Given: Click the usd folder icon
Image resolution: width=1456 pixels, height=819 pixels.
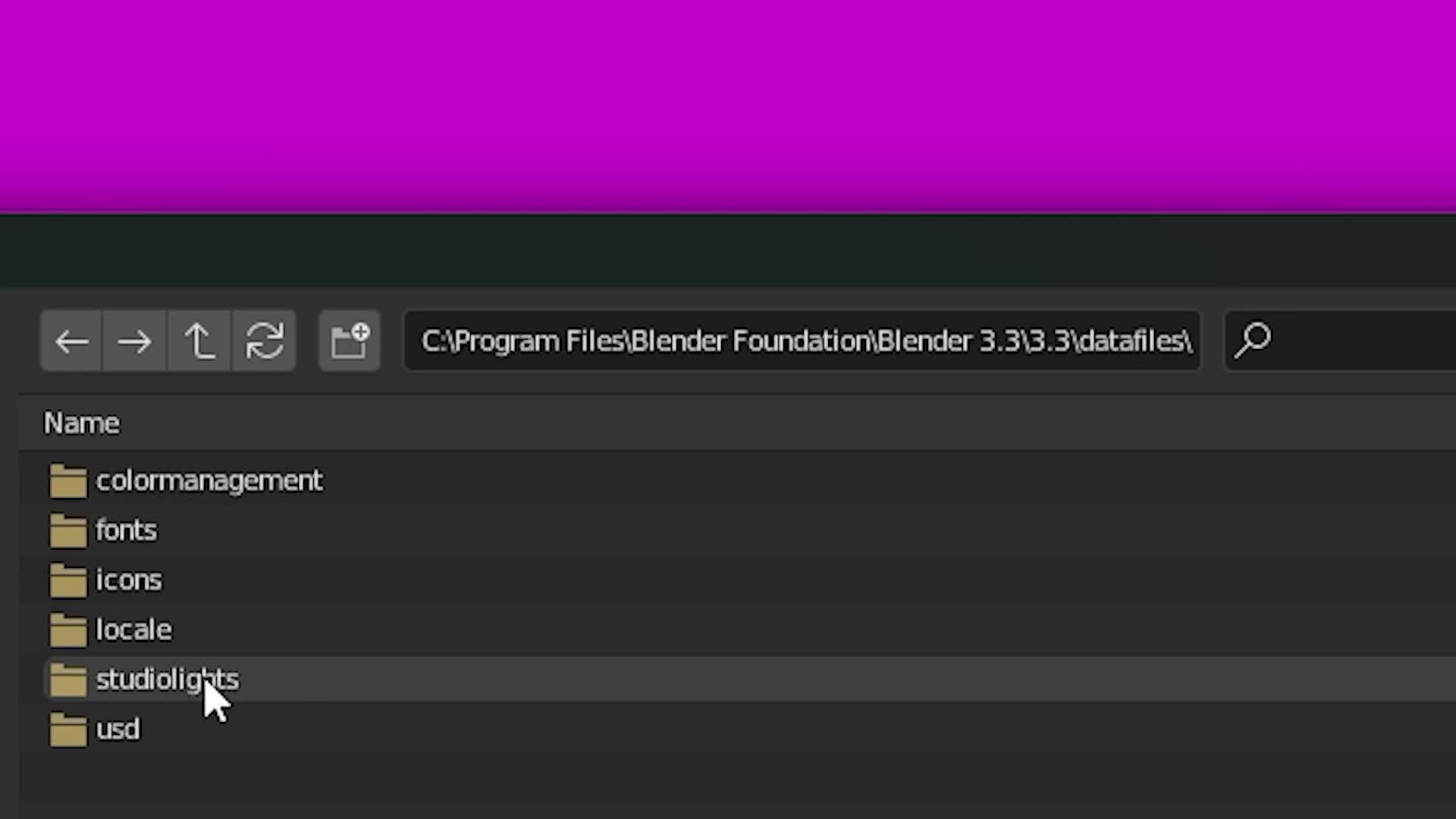Looking at the screenshot, I should pyautogui.click(x=68, y=730).
